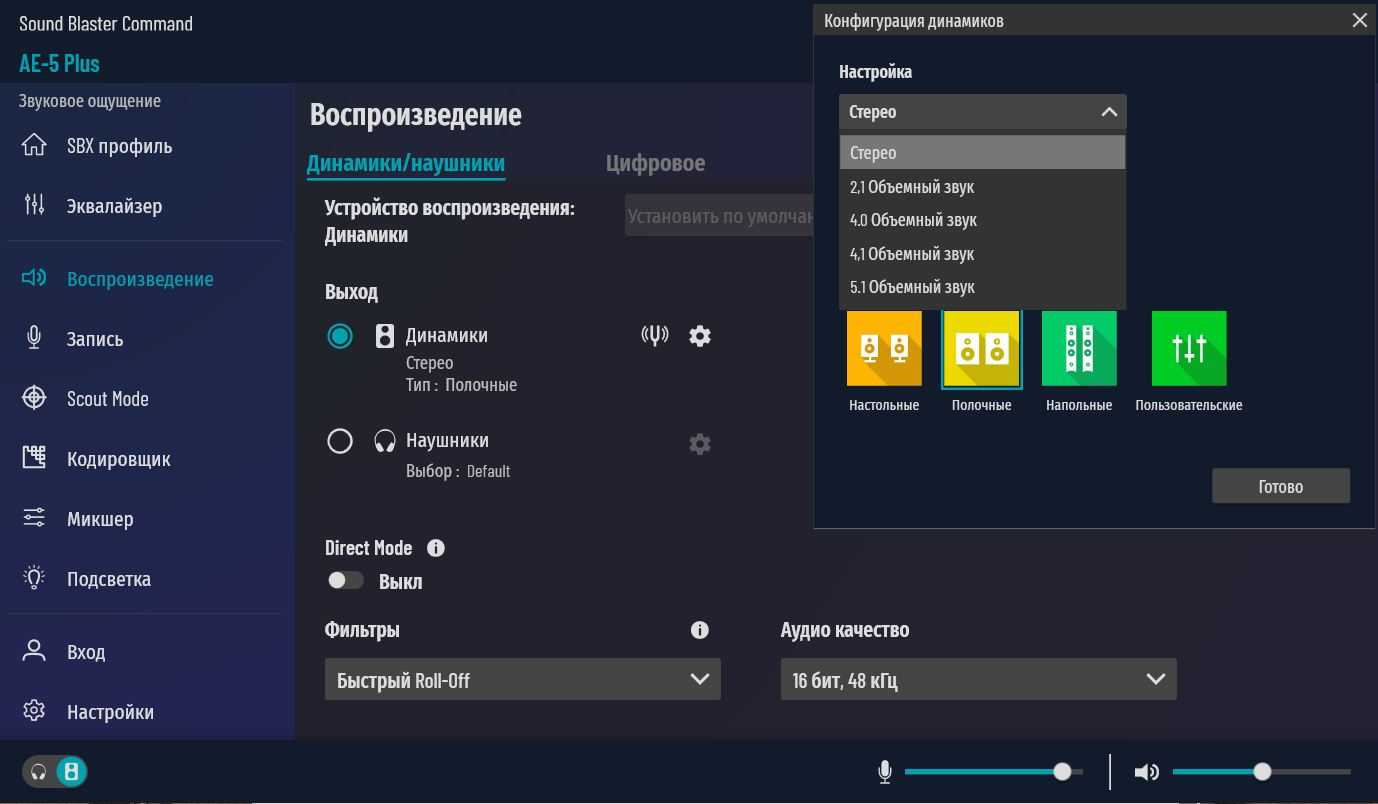Screen dimensions: 1378x804
Task: Choose the Напольные speaker type icon
Action: (1079, 348)
